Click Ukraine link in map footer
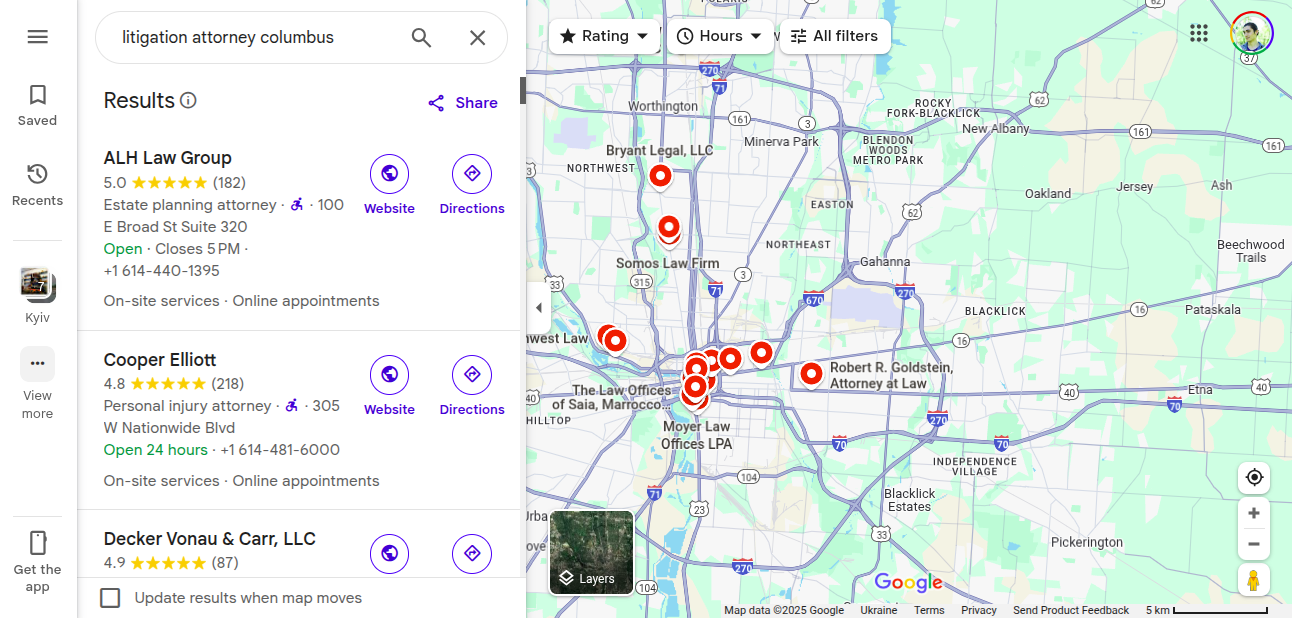The image size is (1292, 618). pos(879,610)
